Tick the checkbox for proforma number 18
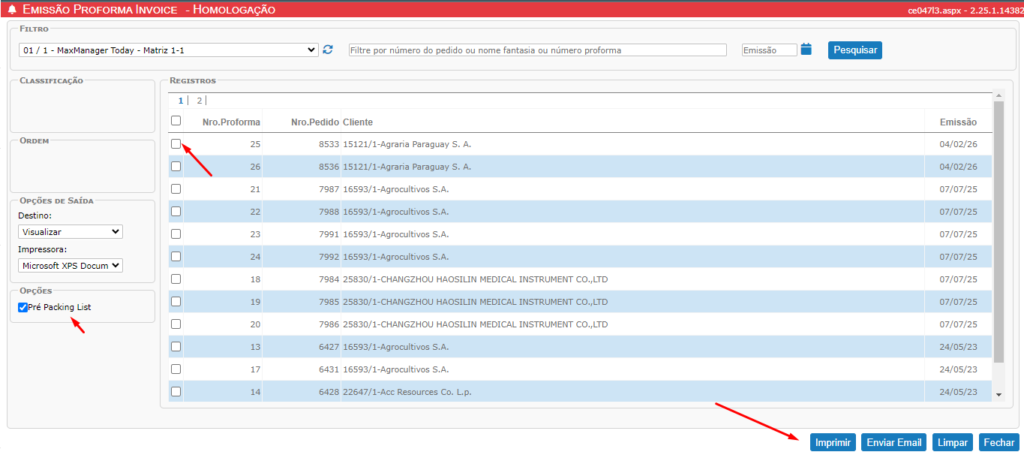The image size is (1024, 458). coord(176,279)
